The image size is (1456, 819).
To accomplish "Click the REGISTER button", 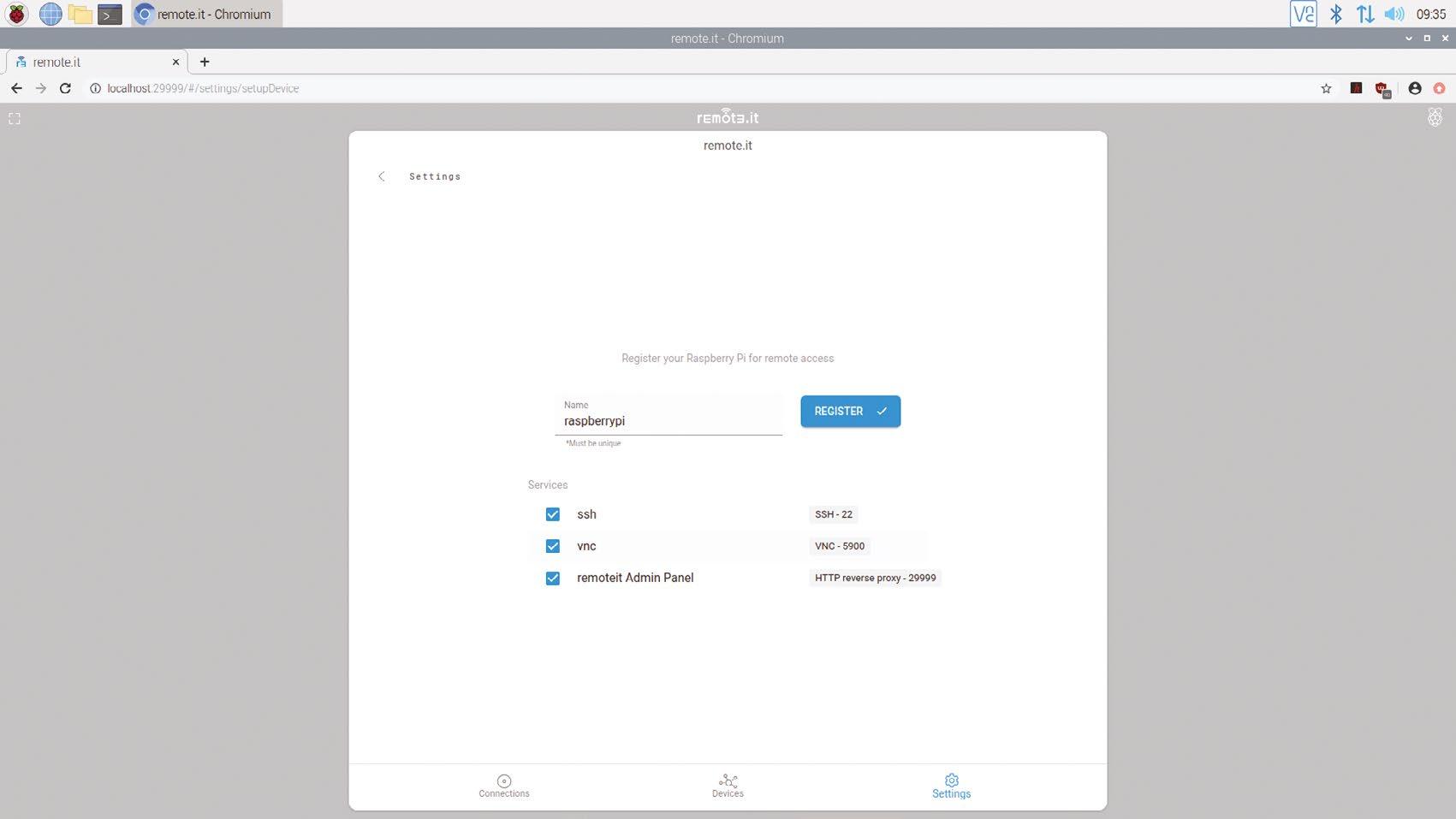I will [x=850, y=411].
